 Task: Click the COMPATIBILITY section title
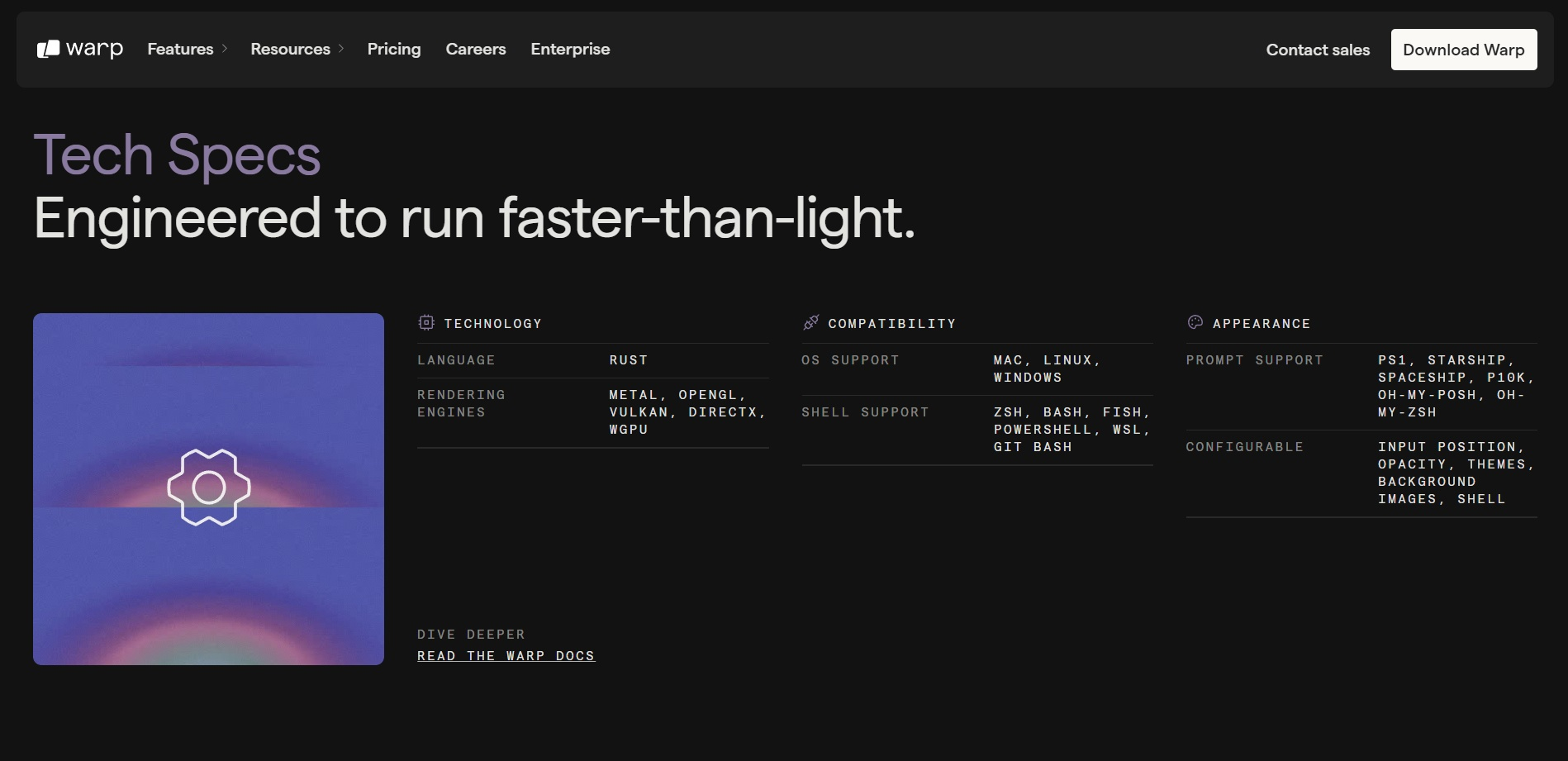(x=892, y=323)
